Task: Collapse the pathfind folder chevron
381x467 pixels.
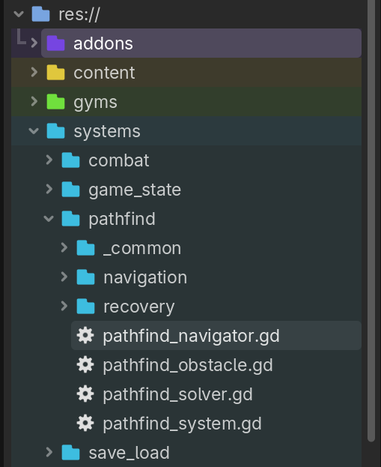Action: (x=49, y=219)
